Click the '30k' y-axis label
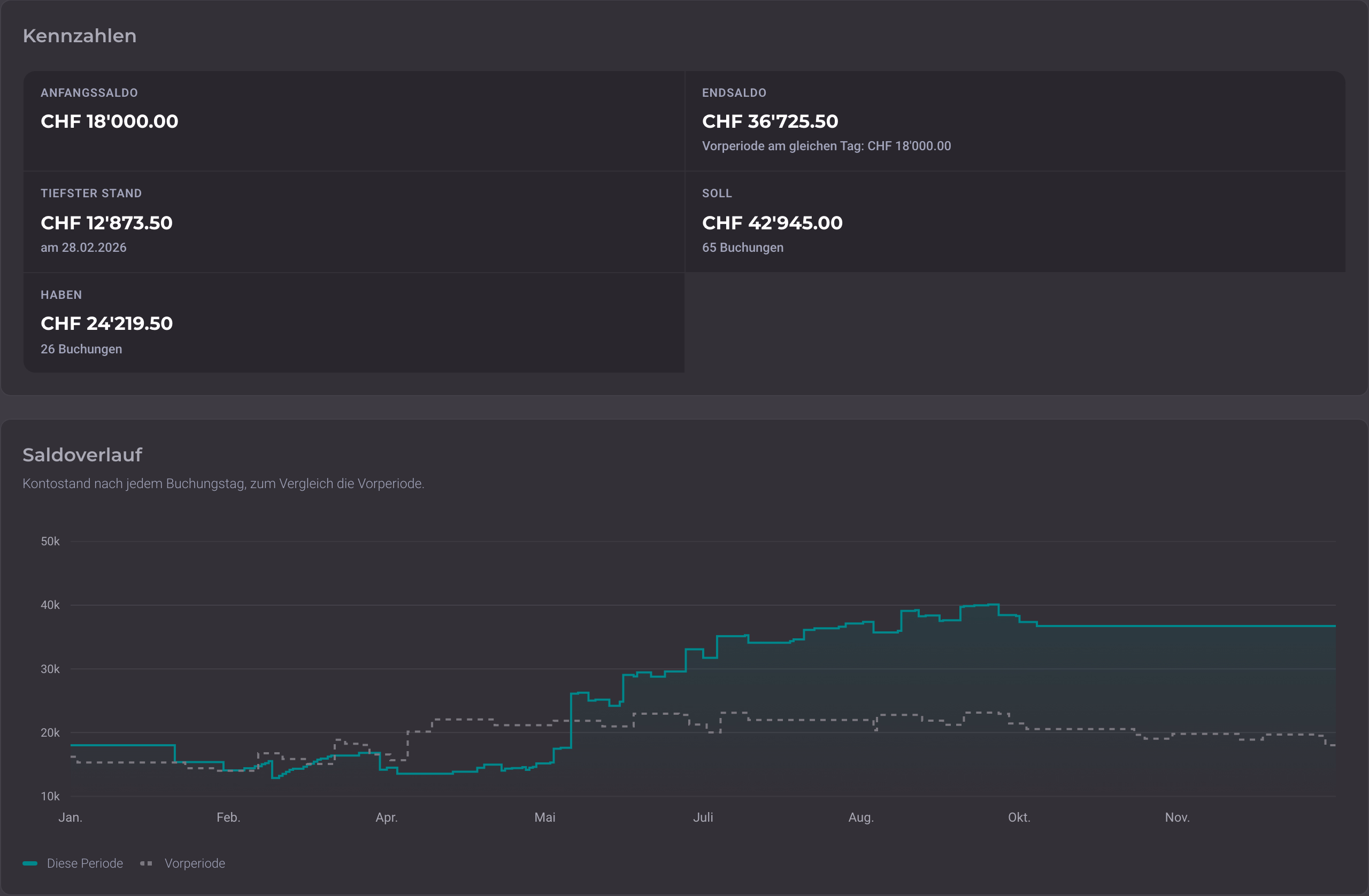This screenshot has width=1369, height=896. (x=50, y=669)
